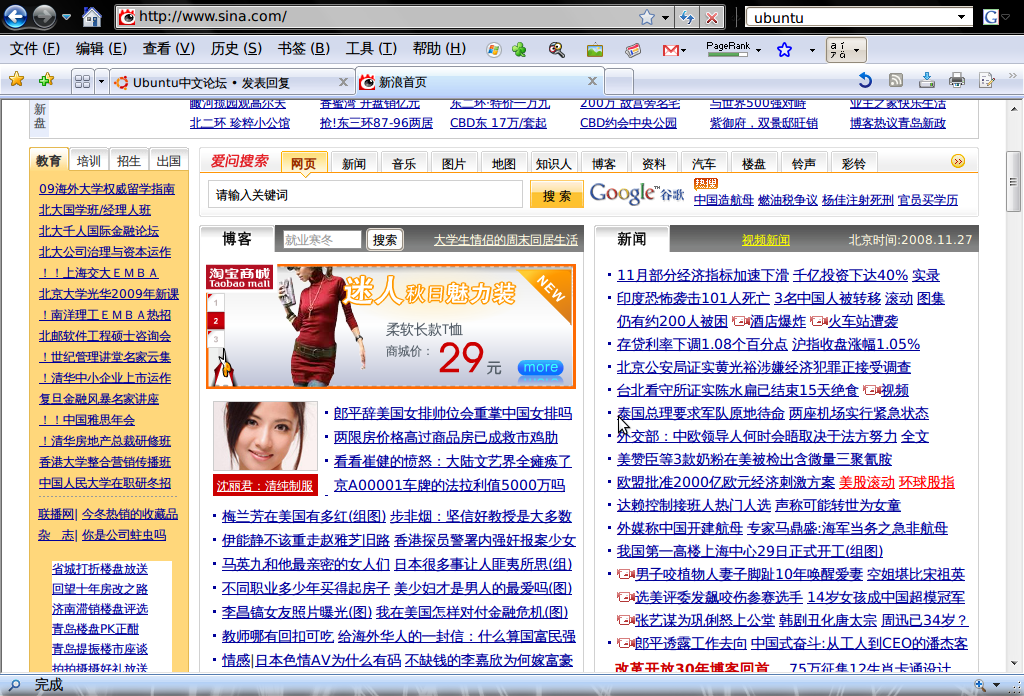
Task: Click the magnifier search toolbar icon
Action: click(x=556, y=50)
